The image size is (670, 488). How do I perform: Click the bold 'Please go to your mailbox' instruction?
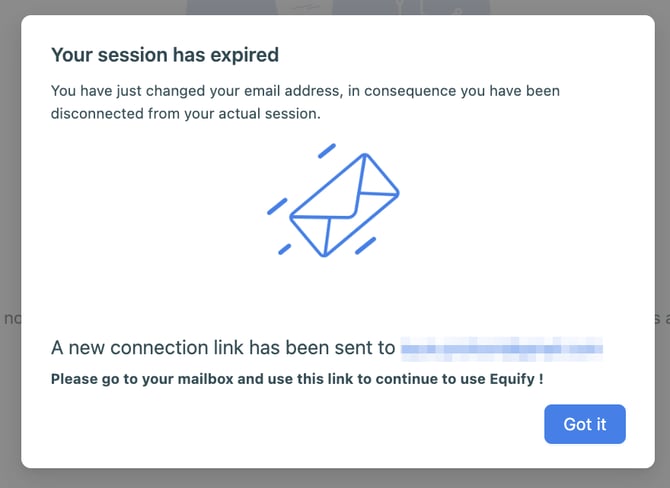click(297, 380)
